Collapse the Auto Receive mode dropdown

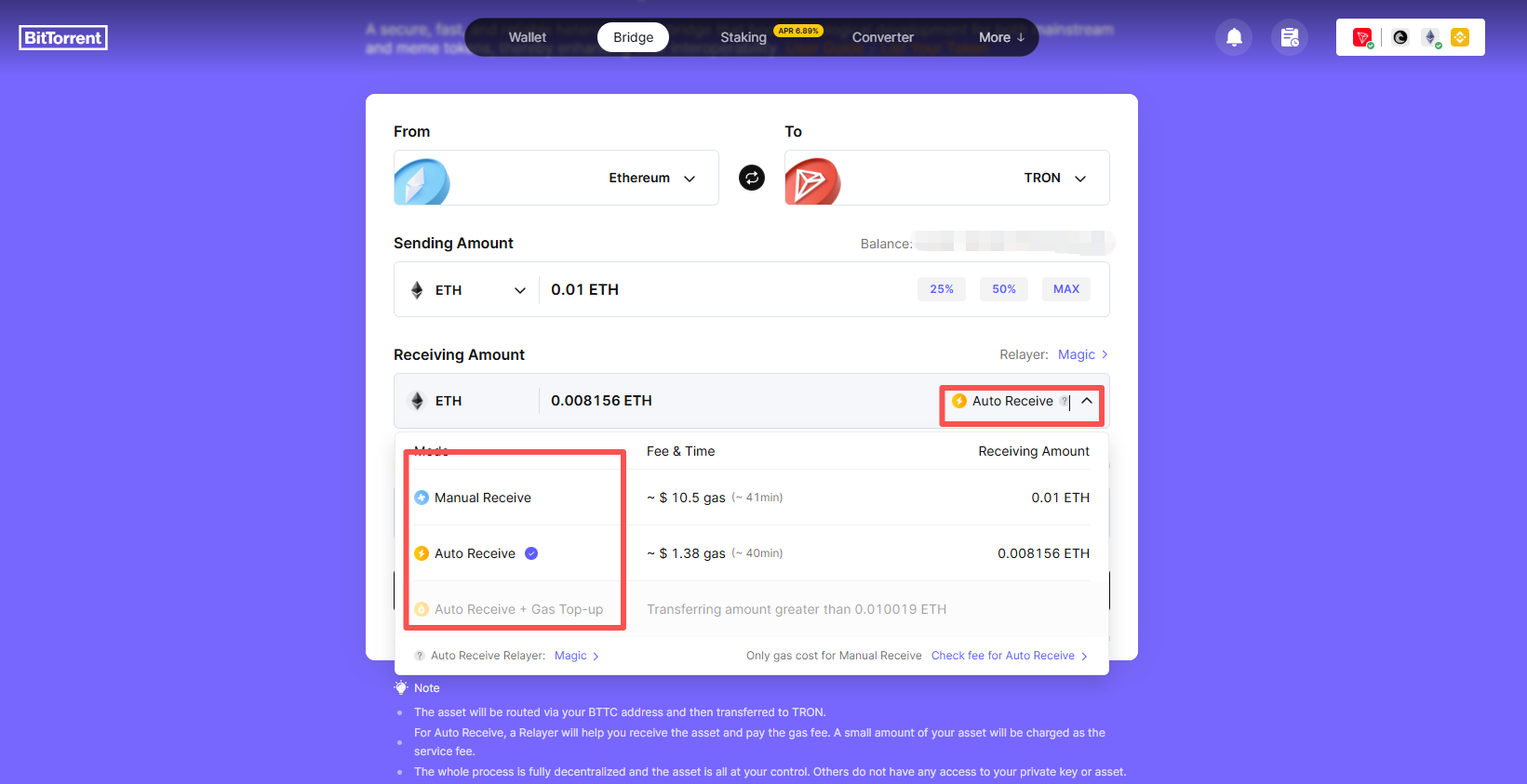[x=1086, y=401]
